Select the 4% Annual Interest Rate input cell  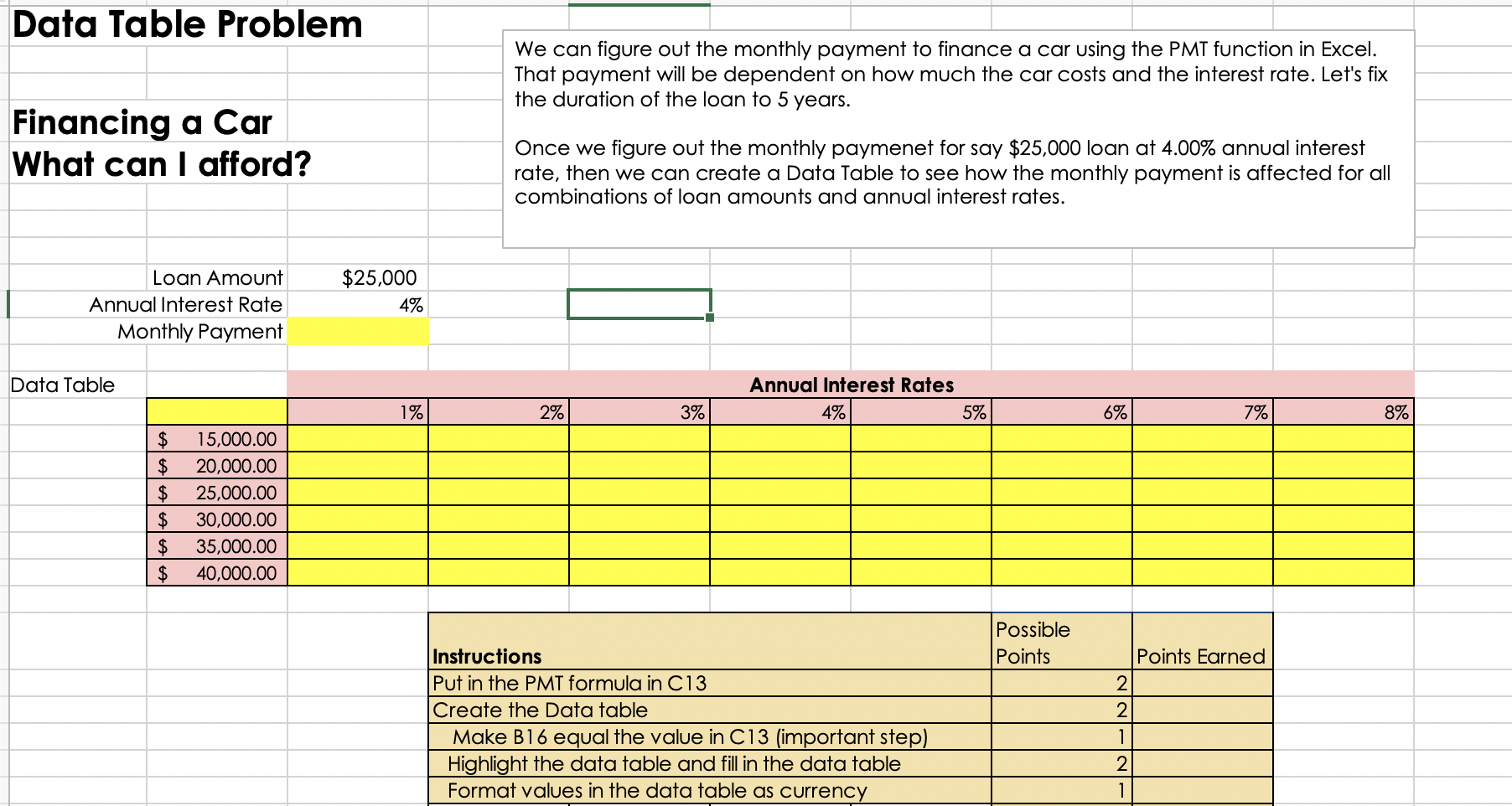coord(358,304)
